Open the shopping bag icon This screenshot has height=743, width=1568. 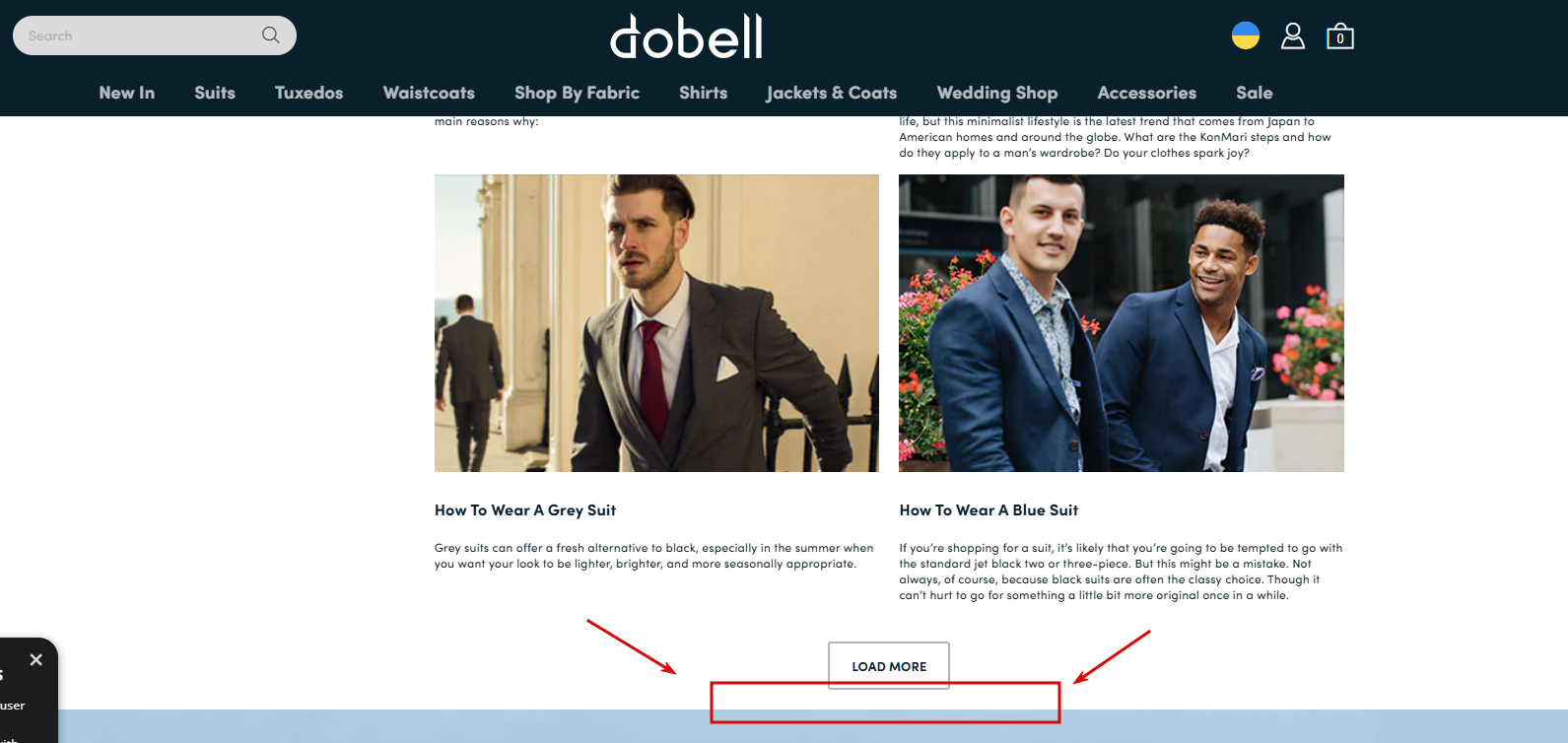[x=1339, y=36]
